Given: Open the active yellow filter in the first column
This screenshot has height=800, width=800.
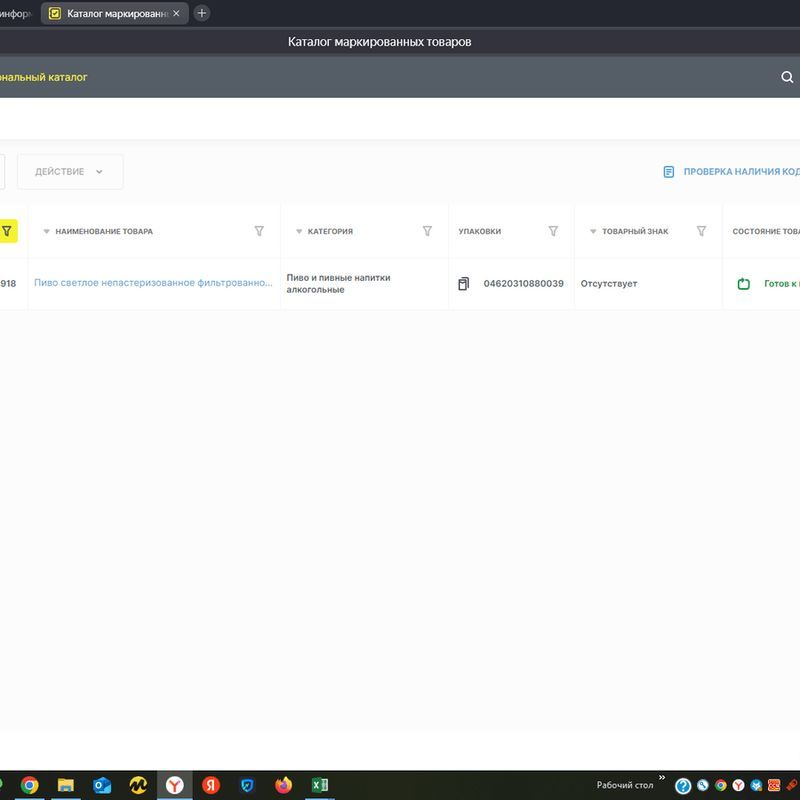Looking at the screenshot, I should (x=7, y=231).
